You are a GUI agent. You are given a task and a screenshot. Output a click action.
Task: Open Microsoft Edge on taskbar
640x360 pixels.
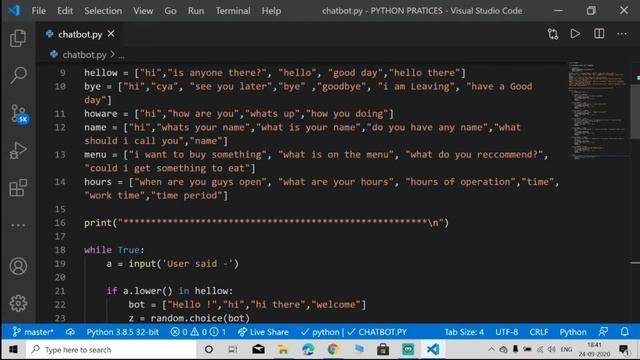click(308, 350)
